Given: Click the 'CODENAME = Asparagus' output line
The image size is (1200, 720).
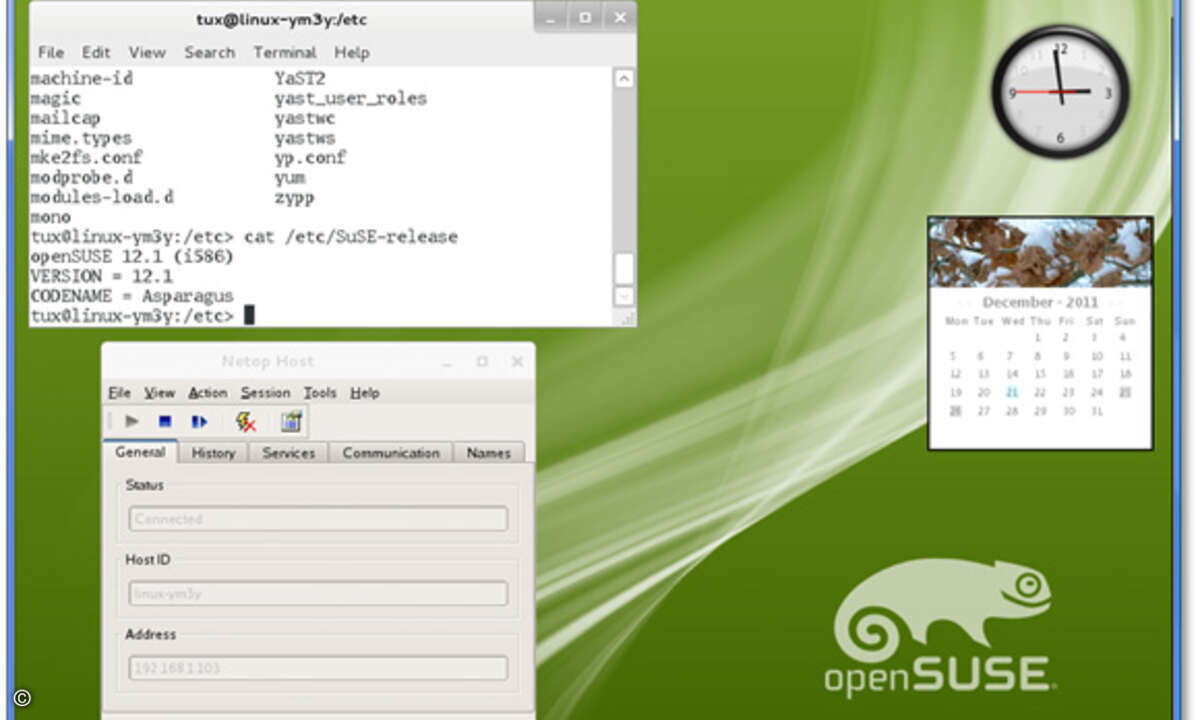Looking at the screenshot, I should click(132, 296).
